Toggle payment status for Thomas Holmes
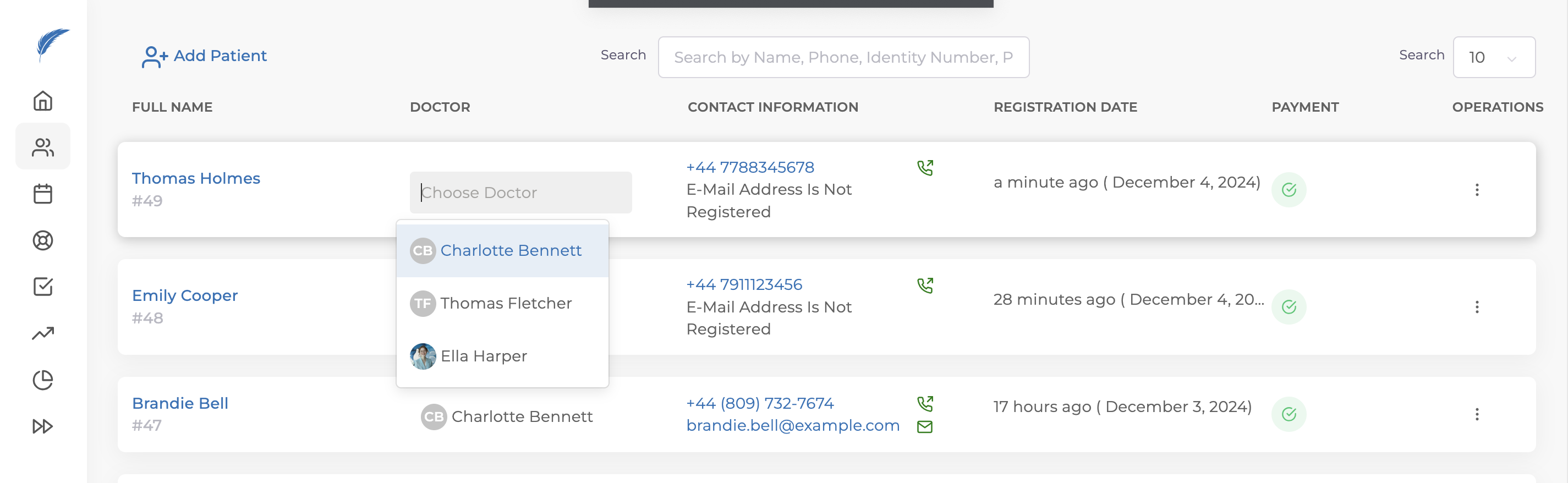 point(1288,190)
